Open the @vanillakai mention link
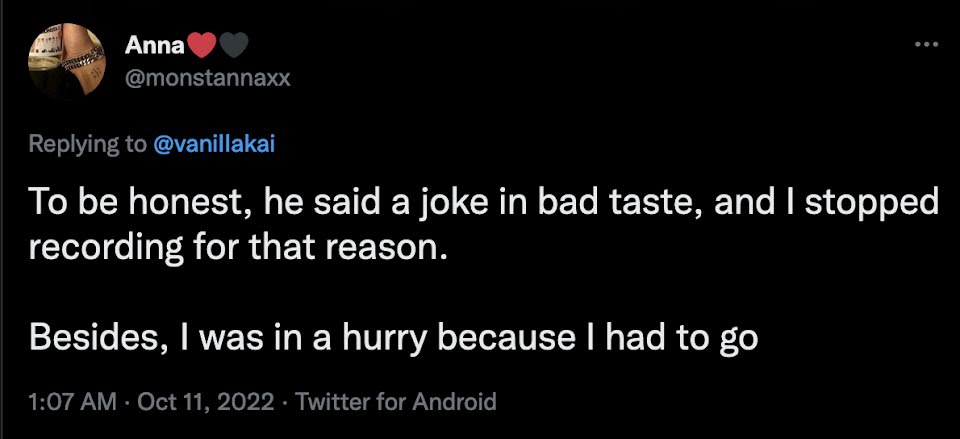This screenshot has width=960, height=439. coord(213,144)
